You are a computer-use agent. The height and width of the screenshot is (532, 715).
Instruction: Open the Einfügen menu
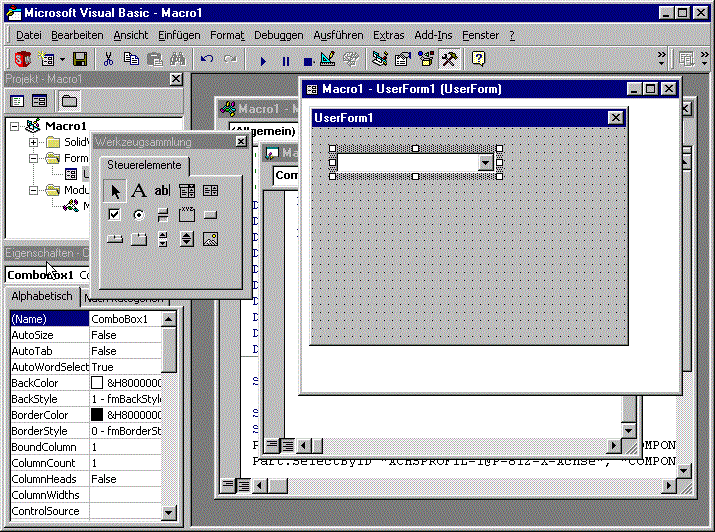(179, 35)
